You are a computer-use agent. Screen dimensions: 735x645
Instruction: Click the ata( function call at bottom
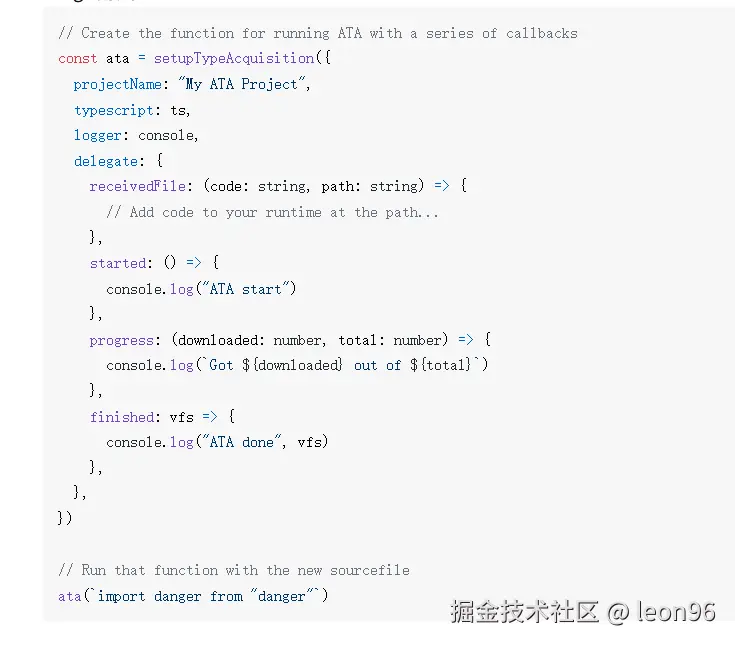[73, 596]
